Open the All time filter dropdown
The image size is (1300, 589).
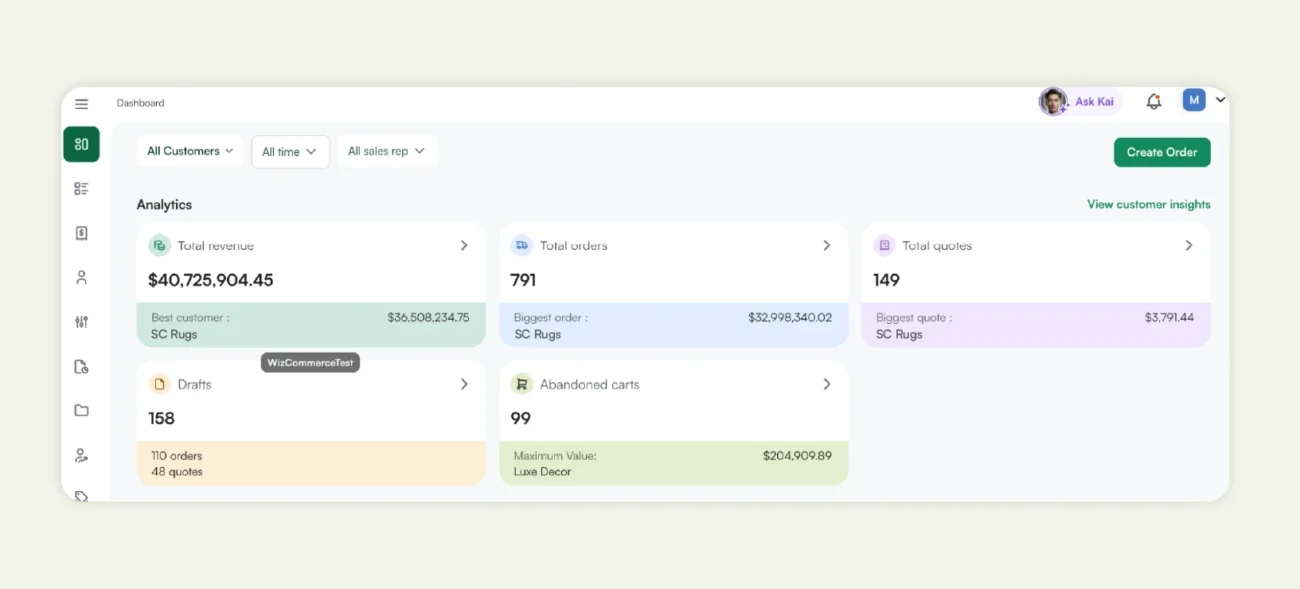click(290, 151)
